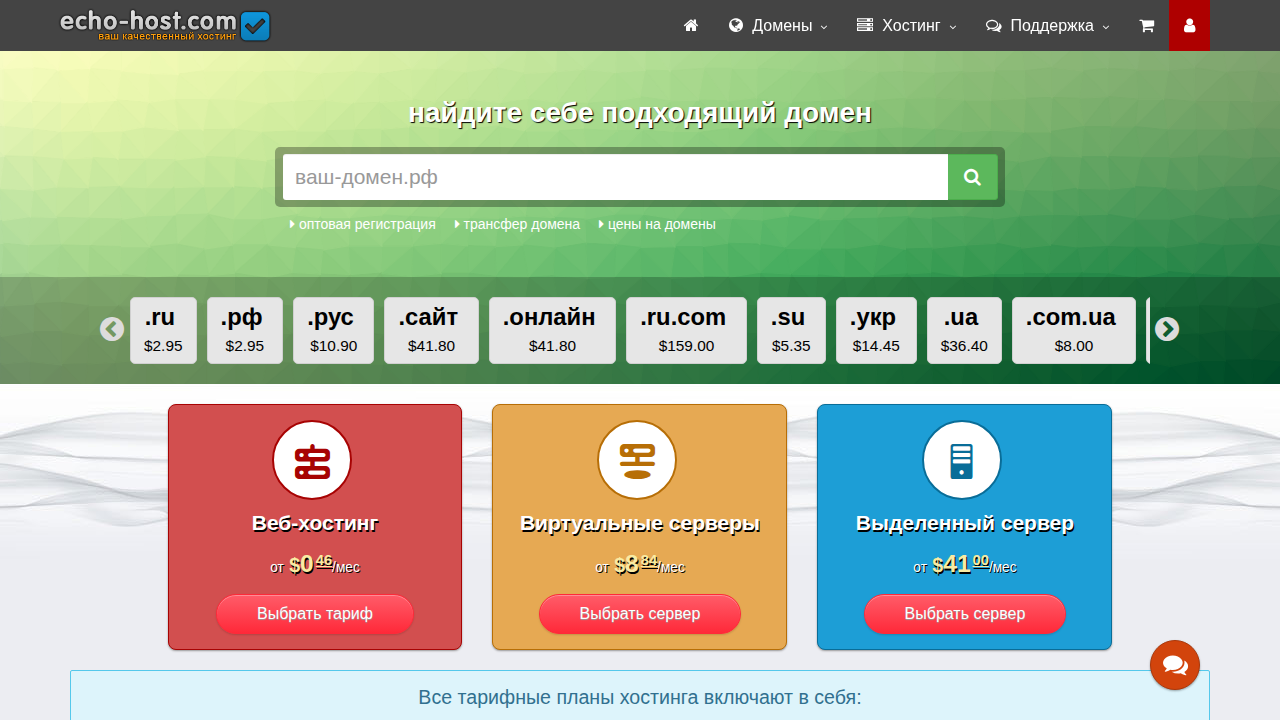Slide domain carousel left with arrow
Viewport: 1280px width, 720px height.
click(x=112, y=329)
